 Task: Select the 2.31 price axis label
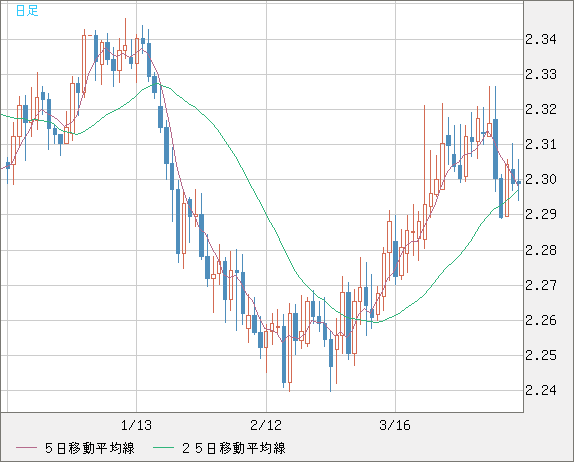541,144
